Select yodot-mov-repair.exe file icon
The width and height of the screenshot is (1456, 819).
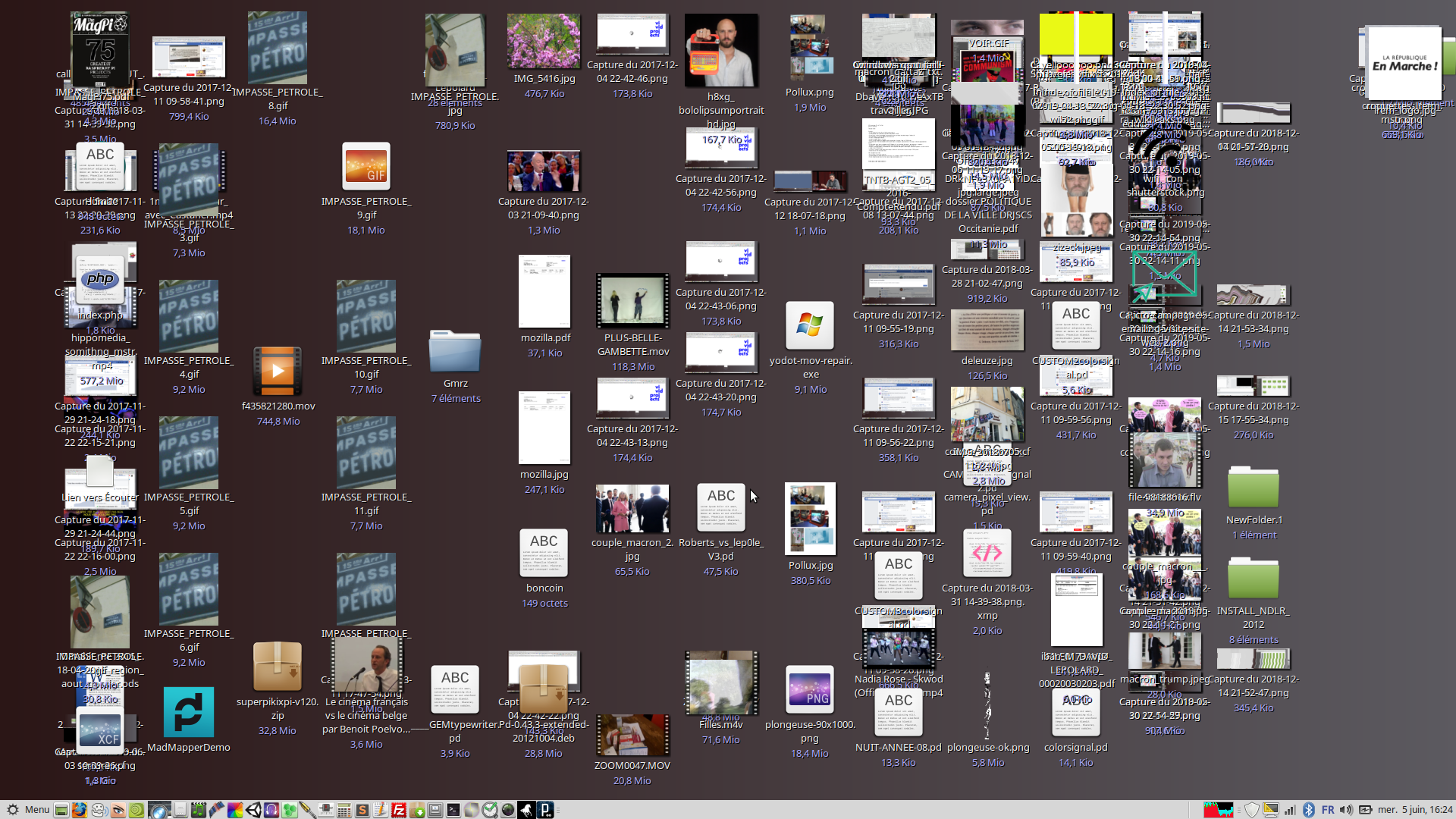click(810, 326)
